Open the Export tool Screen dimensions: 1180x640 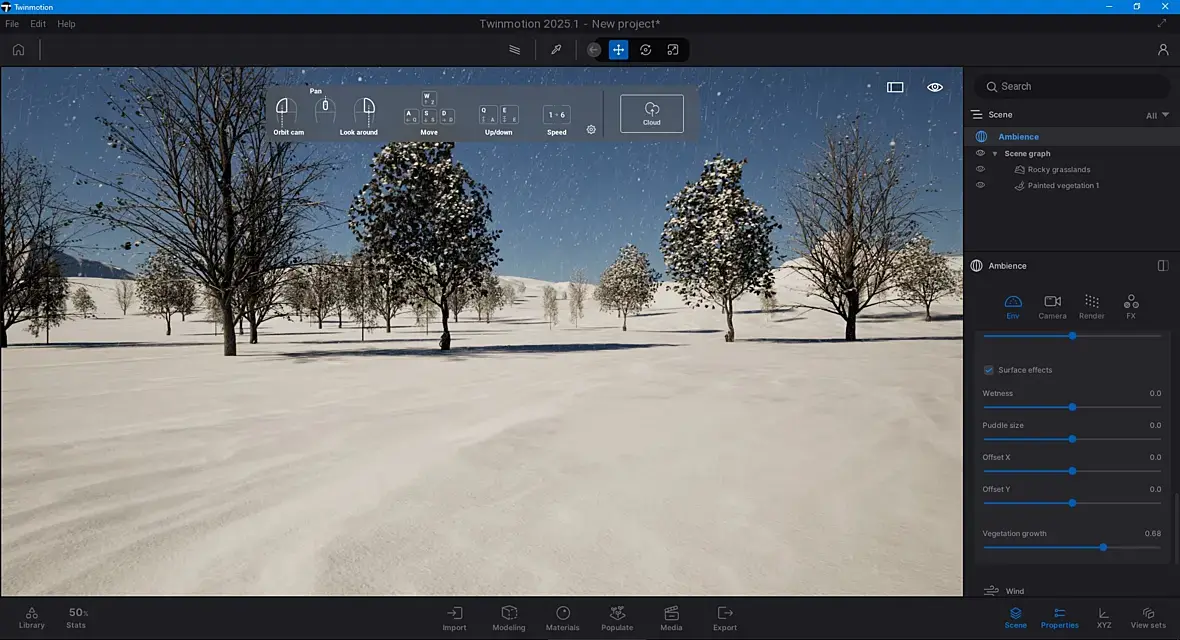725,618
